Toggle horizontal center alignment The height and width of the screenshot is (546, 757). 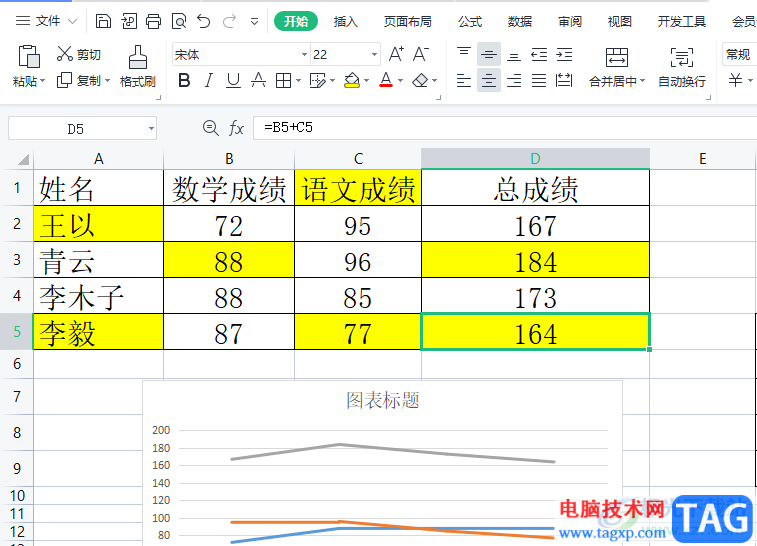click(489, 80)
